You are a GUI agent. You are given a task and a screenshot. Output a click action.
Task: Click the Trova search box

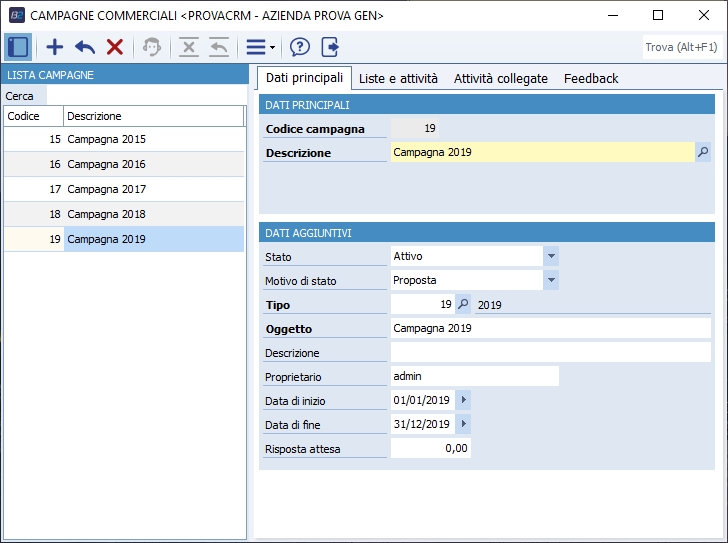(x=681, y=47)
